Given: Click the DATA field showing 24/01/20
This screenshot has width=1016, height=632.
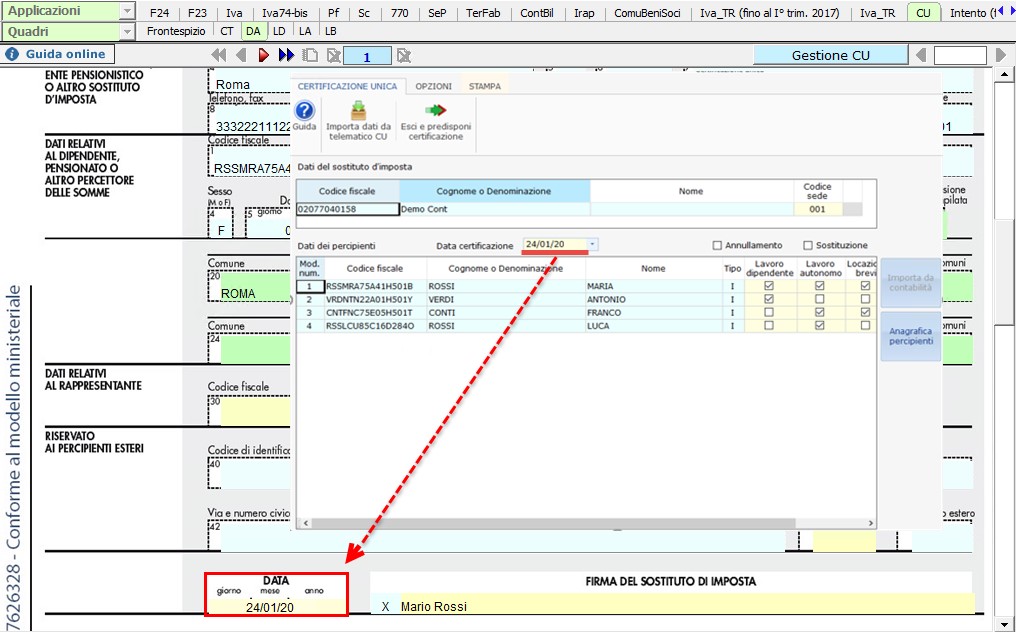Looking at the screenshot, I should click(277, 607).
